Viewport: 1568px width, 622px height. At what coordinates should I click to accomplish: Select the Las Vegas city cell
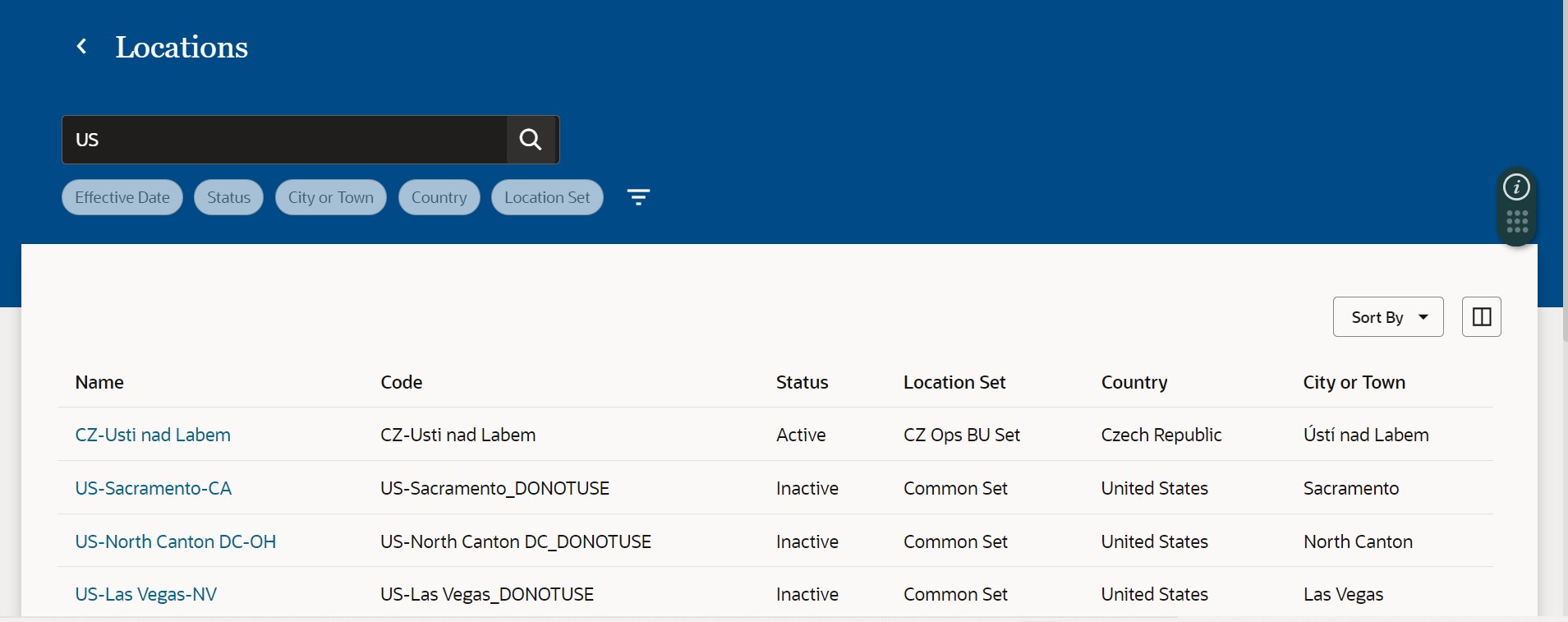coord(1343,594)
